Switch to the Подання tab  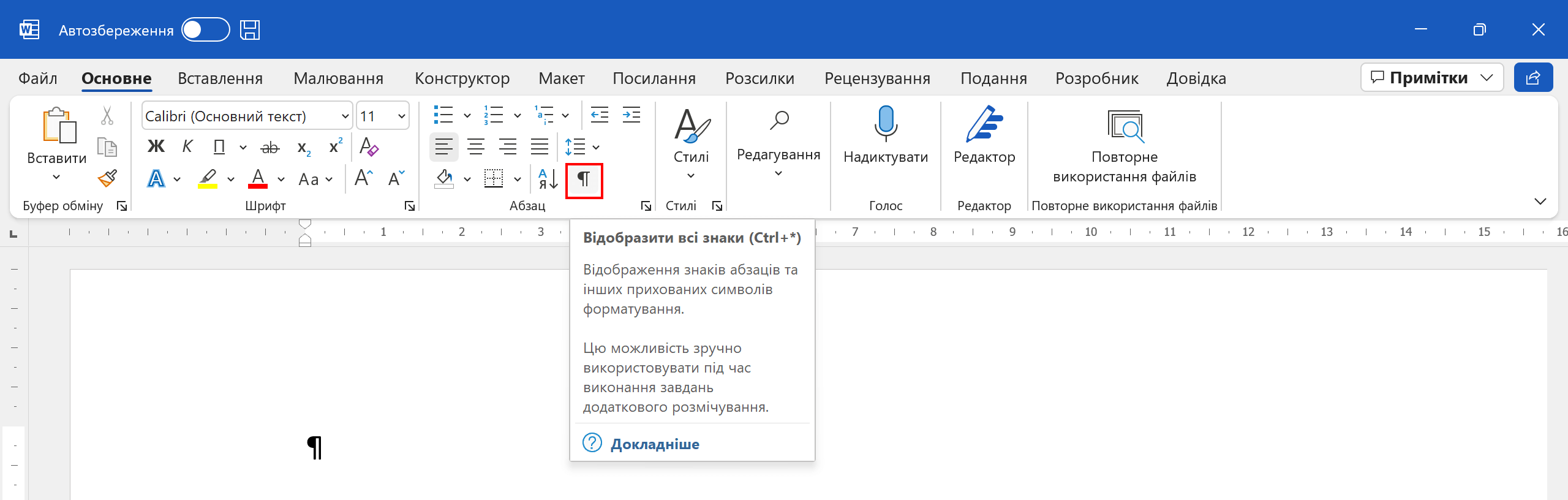[993, 78]
